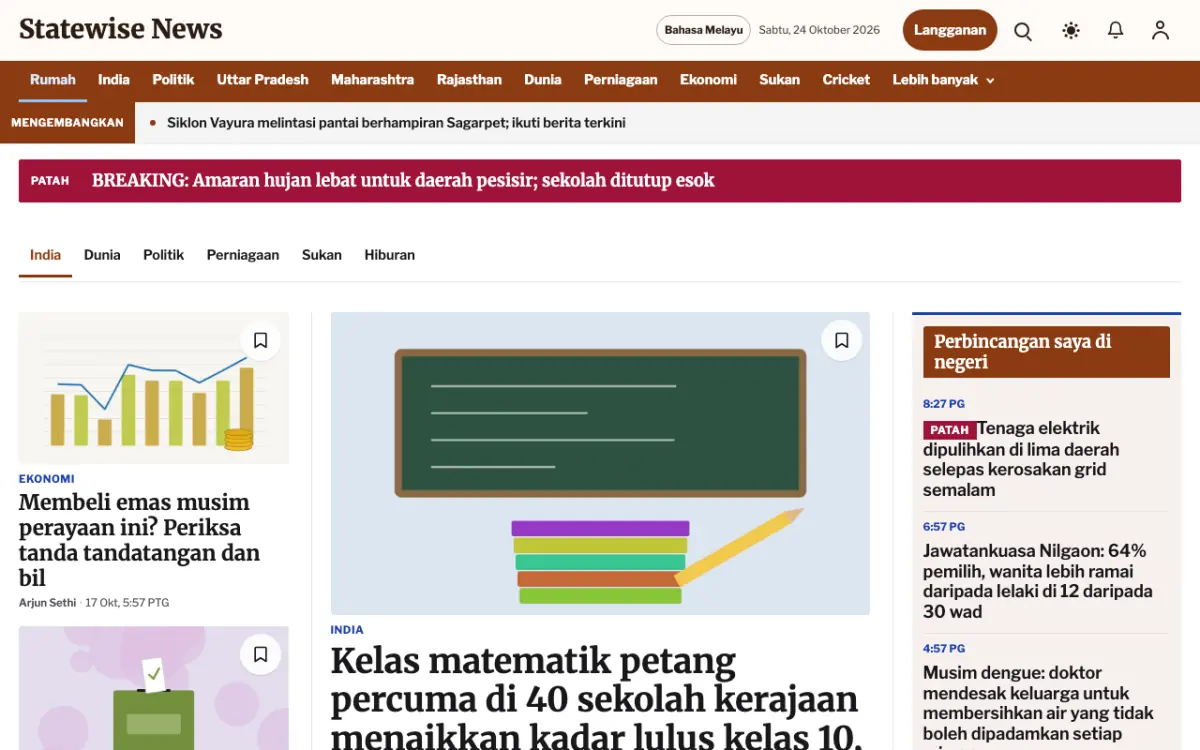
Task: Click the INDIA label above main headline
Action: pos(347,630)
